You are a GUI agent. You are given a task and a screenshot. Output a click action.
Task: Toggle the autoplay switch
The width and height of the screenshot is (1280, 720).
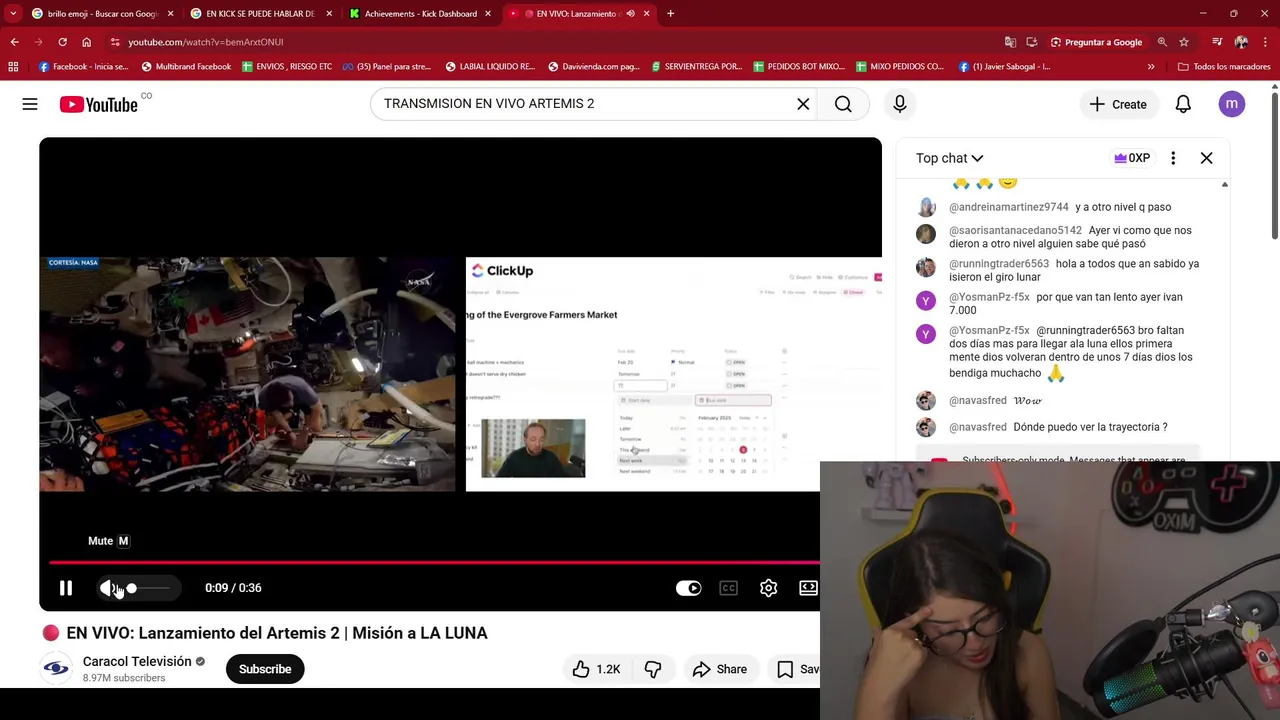688,588
